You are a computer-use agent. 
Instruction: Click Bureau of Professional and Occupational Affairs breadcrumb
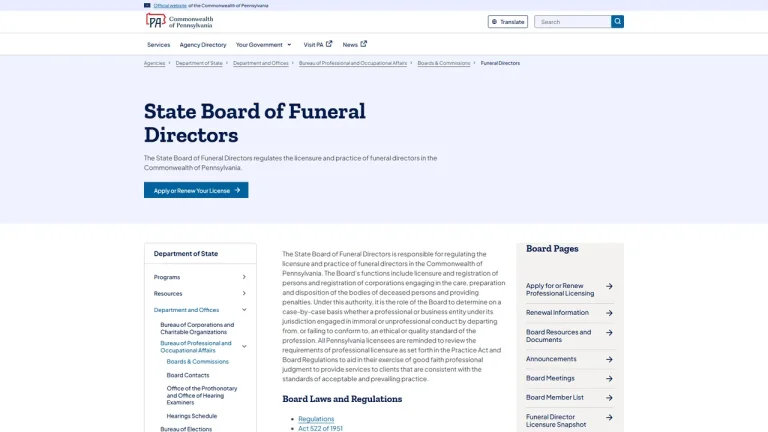coord(353,63)
